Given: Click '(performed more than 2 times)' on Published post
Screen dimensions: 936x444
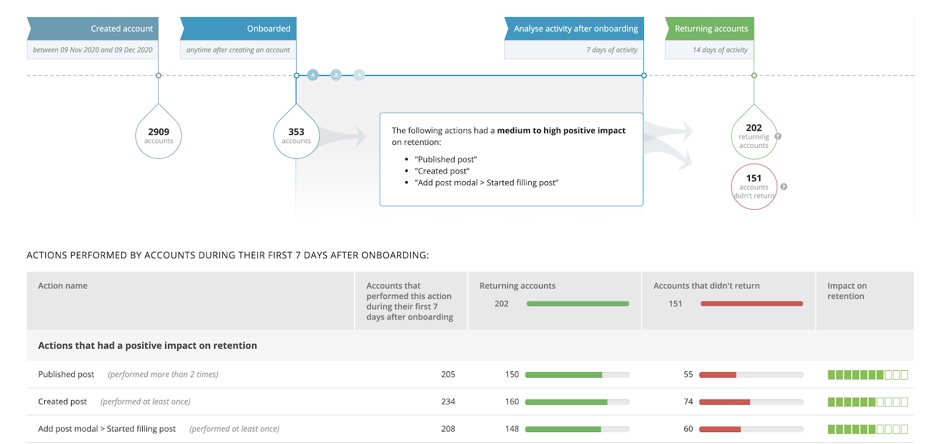Looking at the screenshot, I should coord(163,375).
